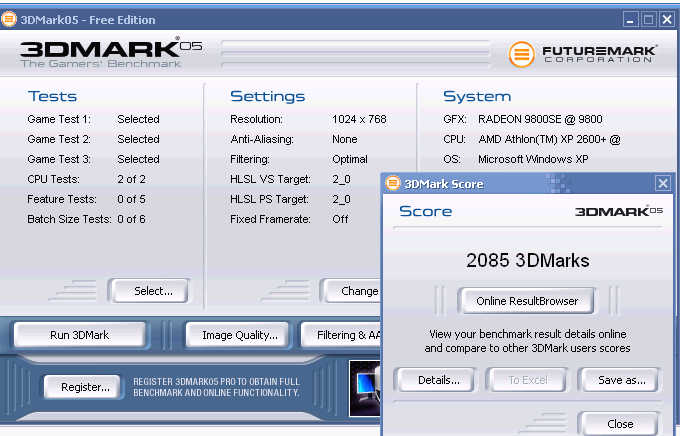This screenshot has width=680, height=436.
Task: Click the Filtering 'Optimal' value
Action: coord(350,159)
